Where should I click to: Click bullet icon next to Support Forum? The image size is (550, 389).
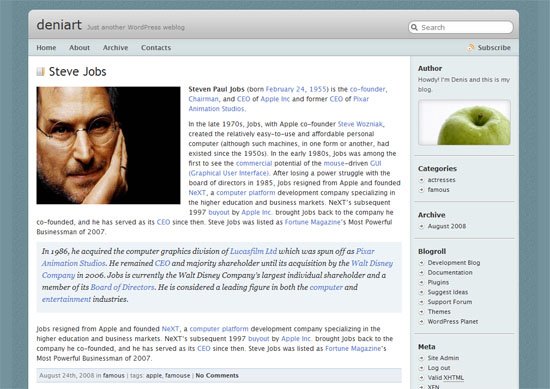pos(422,302)
